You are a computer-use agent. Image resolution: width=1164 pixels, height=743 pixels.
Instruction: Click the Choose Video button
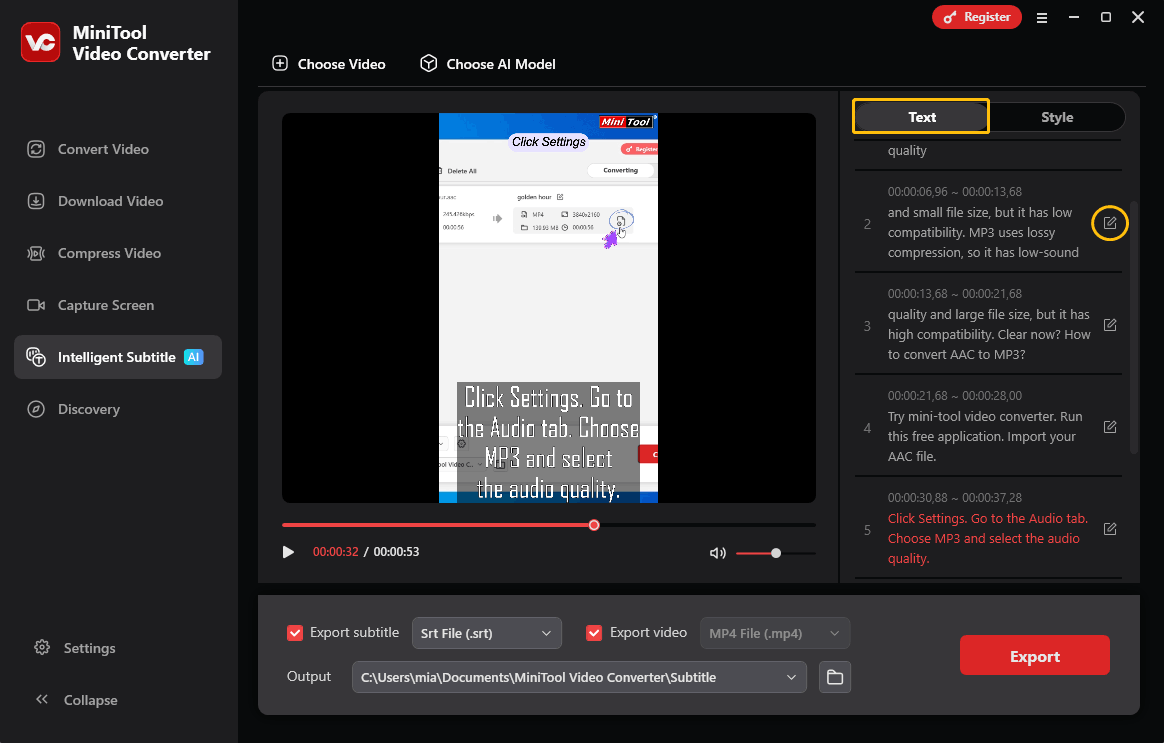(329, 64)
